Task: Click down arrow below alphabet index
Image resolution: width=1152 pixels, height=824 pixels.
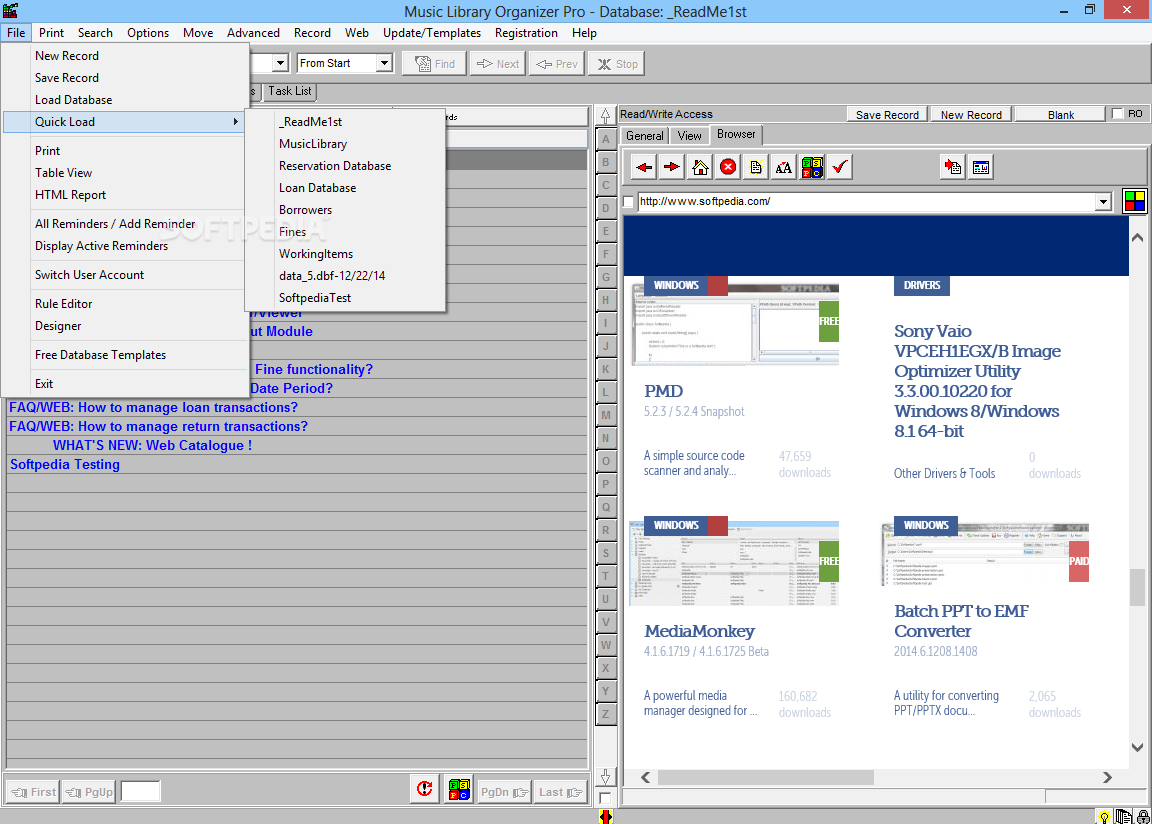Action: [x=605, y=777]
